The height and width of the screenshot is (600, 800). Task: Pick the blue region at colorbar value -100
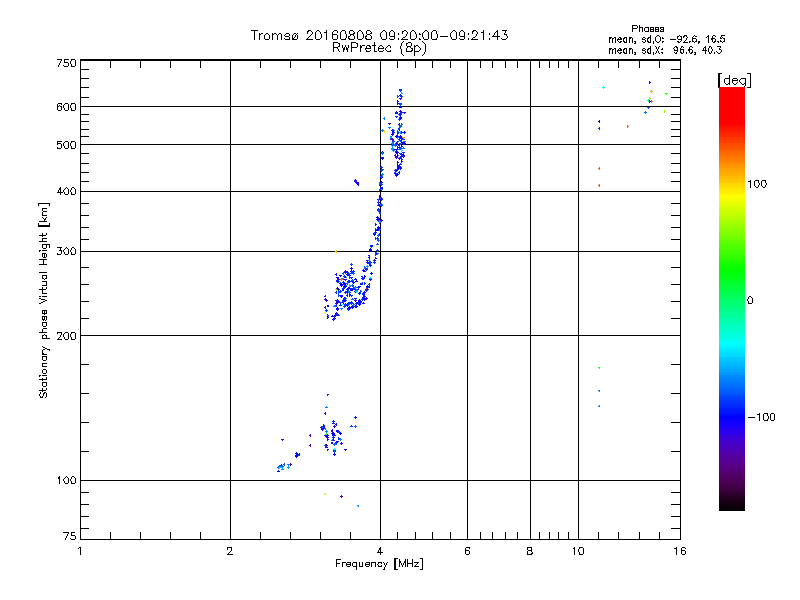pos(732,417)
